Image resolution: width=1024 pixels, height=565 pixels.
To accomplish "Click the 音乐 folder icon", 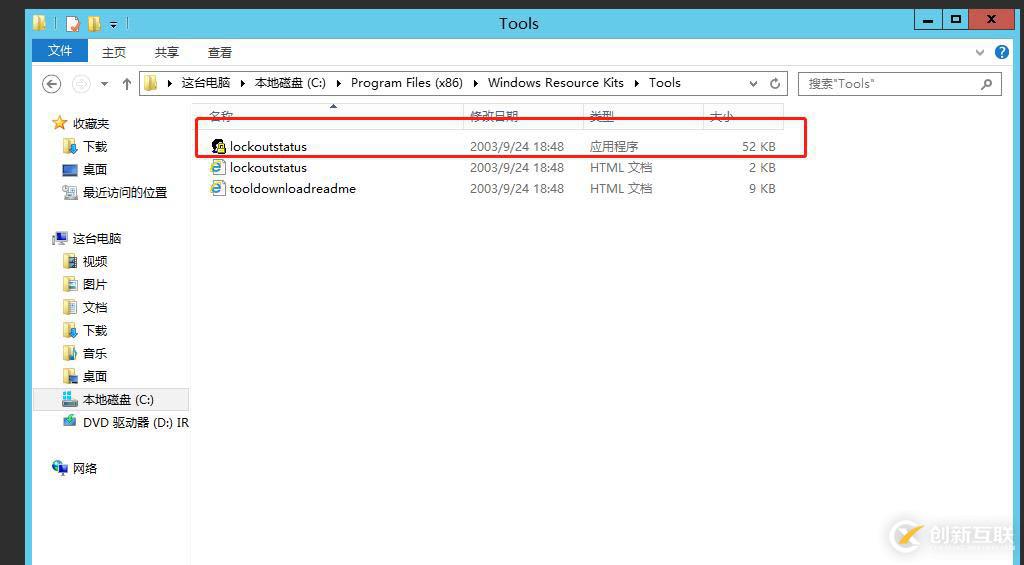I will [x=70, y=353].
